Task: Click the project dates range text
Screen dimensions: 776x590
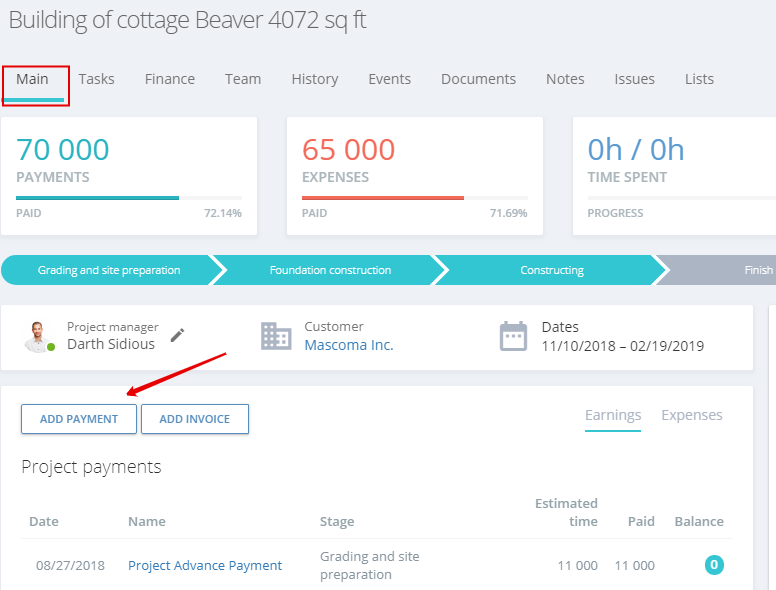Action: [623, 346]
